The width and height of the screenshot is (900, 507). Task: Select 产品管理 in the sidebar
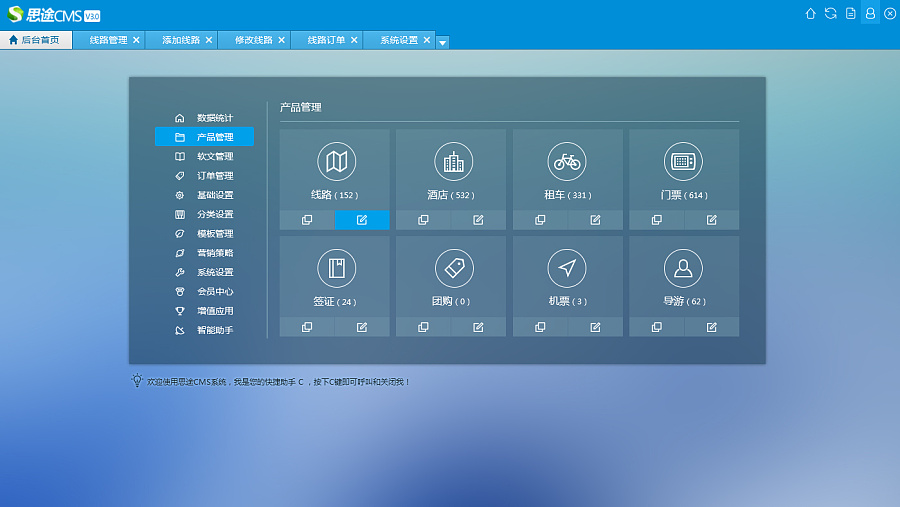[204, 137]
